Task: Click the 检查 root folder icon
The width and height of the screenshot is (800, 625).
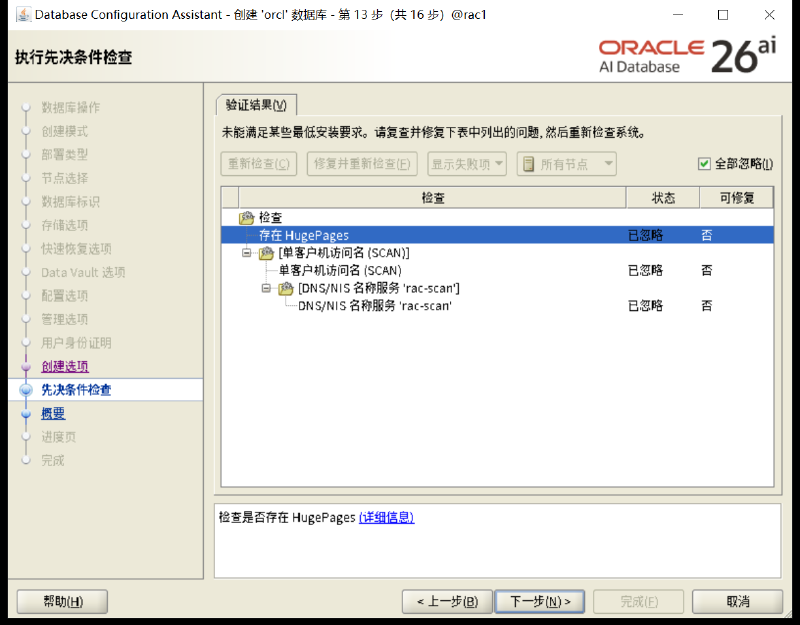Action: pos(246,218)
